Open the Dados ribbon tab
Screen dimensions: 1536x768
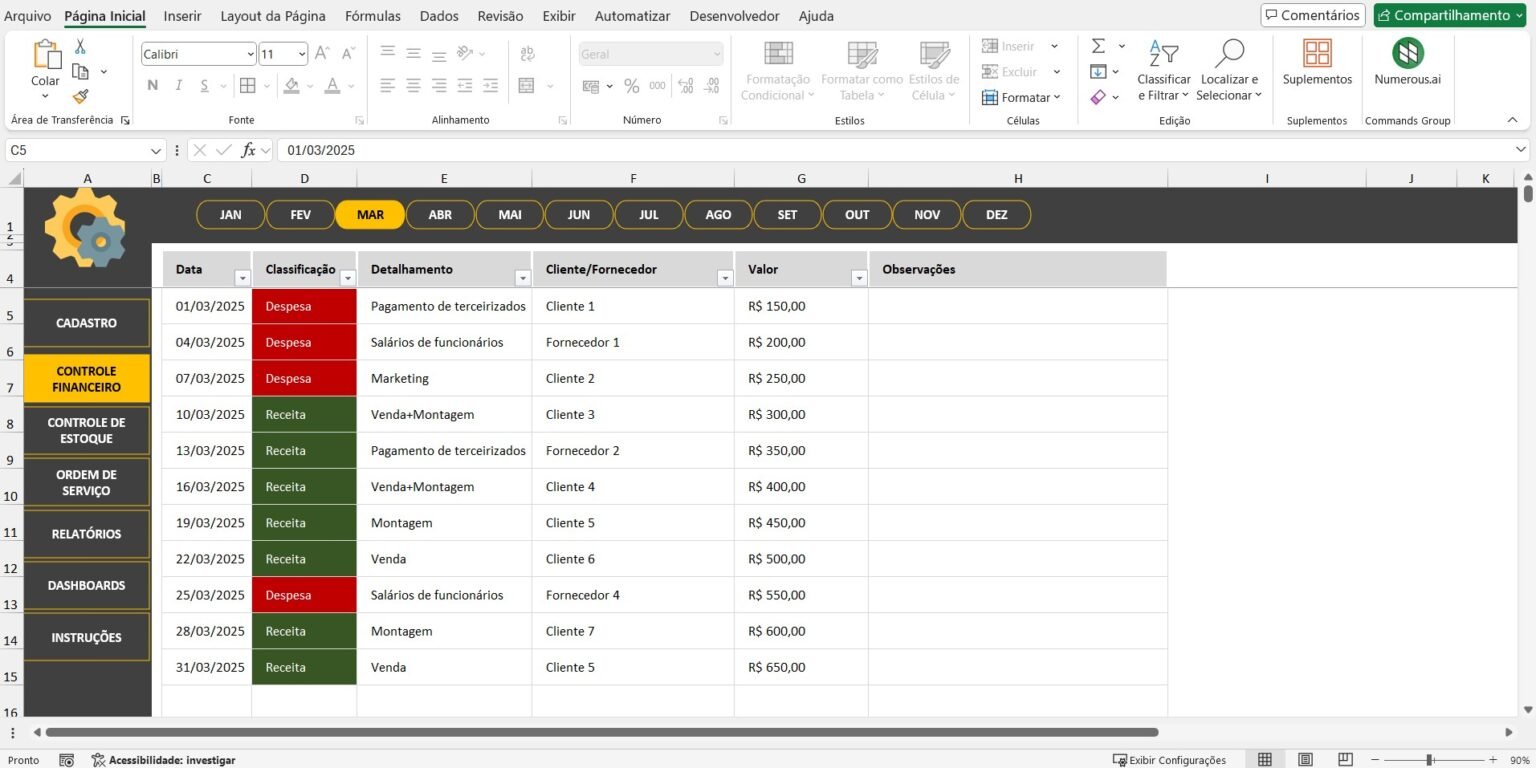439,16
